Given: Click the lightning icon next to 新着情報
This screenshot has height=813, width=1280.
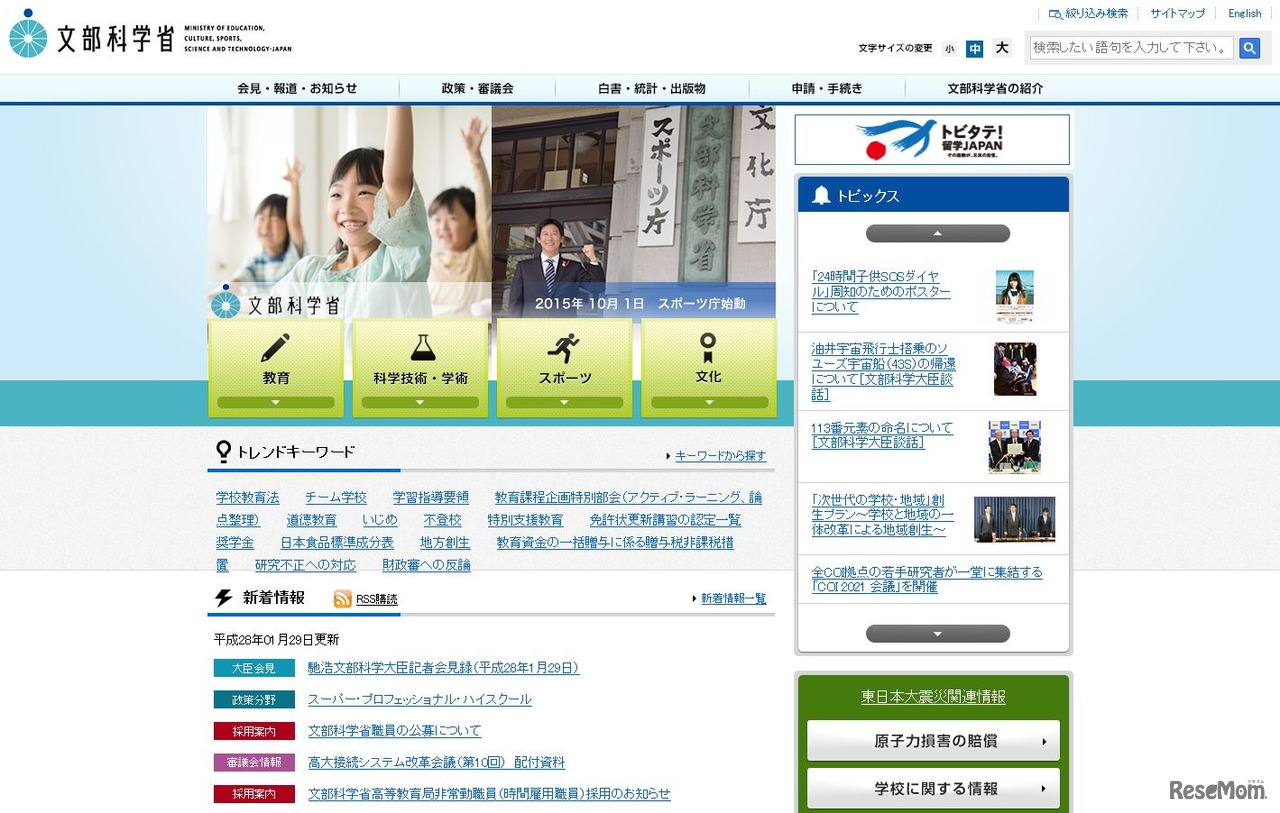Looking at the screenshot, I should coord(223,598).
